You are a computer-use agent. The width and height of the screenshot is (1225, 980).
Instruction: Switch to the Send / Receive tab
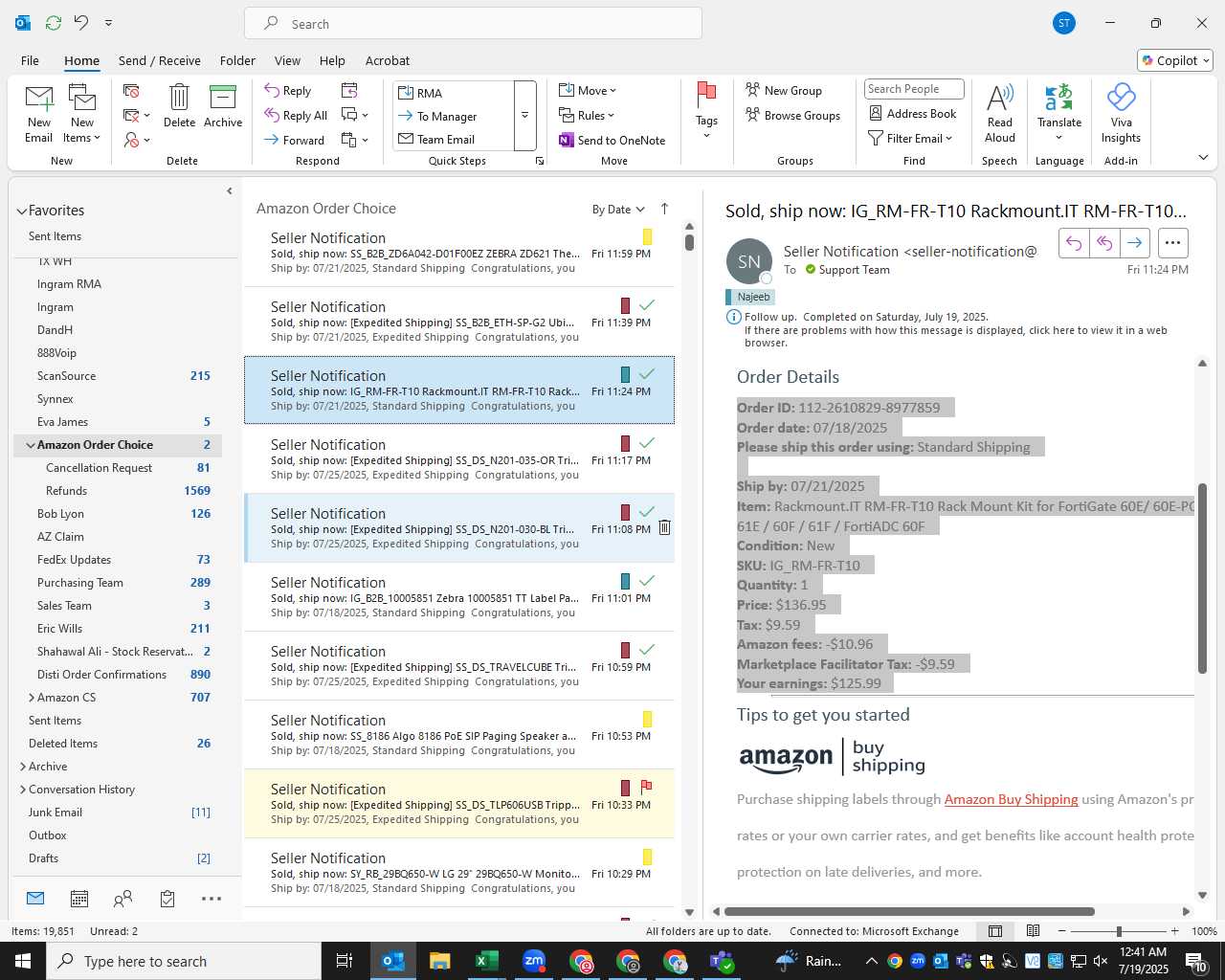pos(160,60)
